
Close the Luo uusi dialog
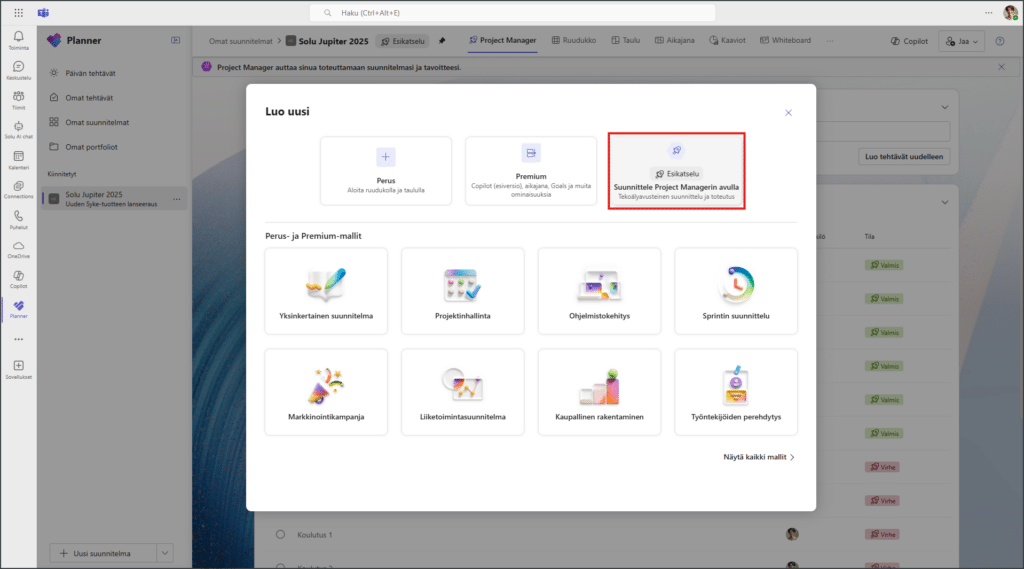pos(788,113)
